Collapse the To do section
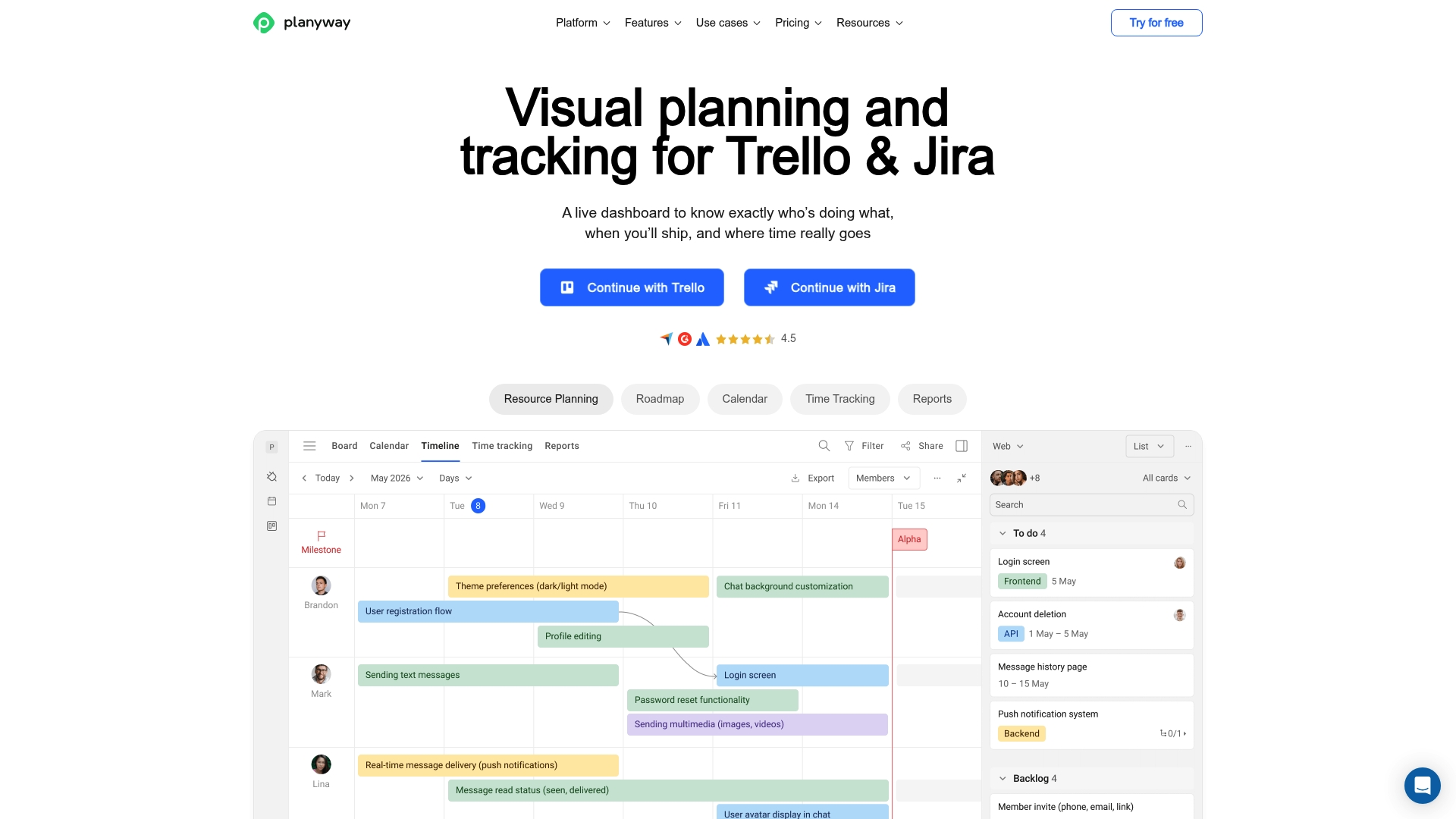Viewport: 1456px width, 819px height. [1003, 533]
